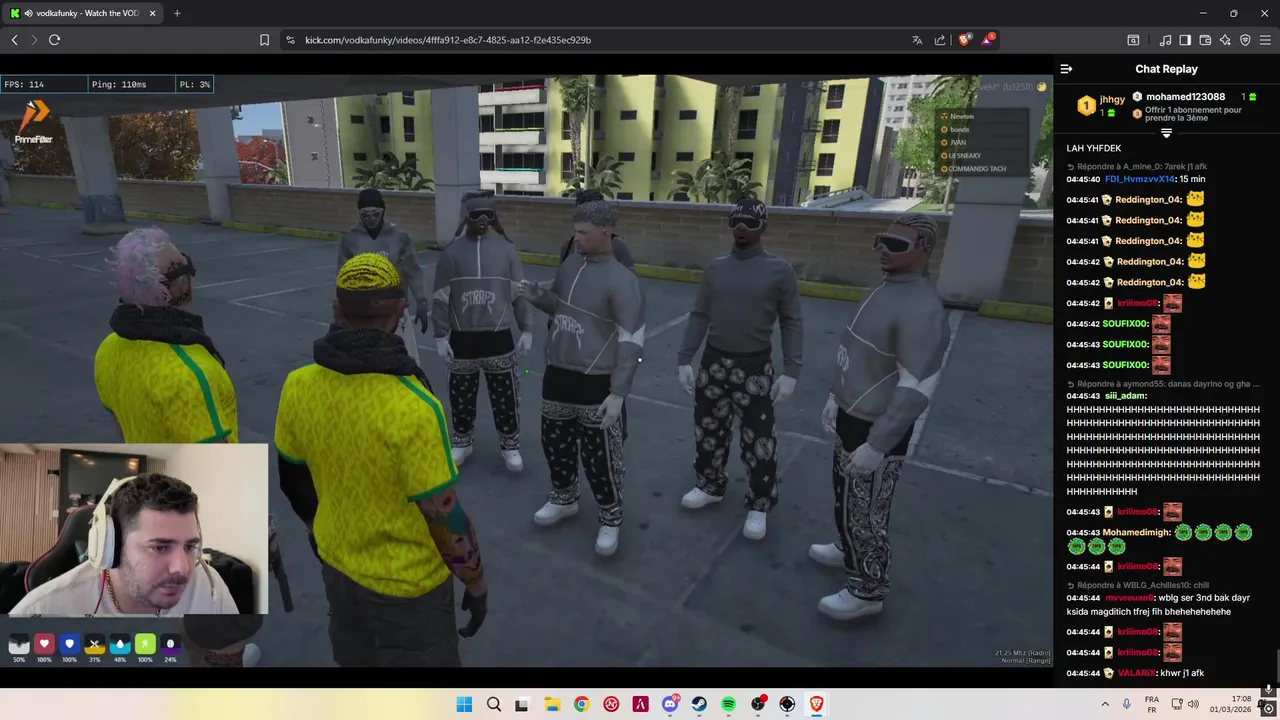Bookmark this page icon
Screen dimensions: 1280x720
(x=264, y=40)
